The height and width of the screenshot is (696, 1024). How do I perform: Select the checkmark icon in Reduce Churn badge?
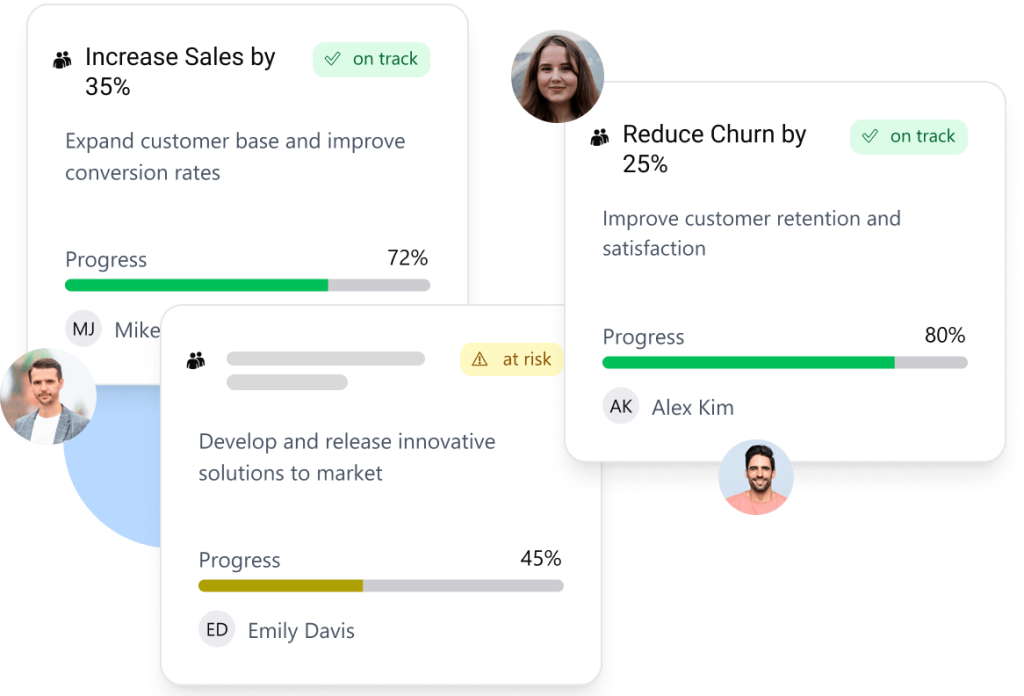tap(872, 136)
